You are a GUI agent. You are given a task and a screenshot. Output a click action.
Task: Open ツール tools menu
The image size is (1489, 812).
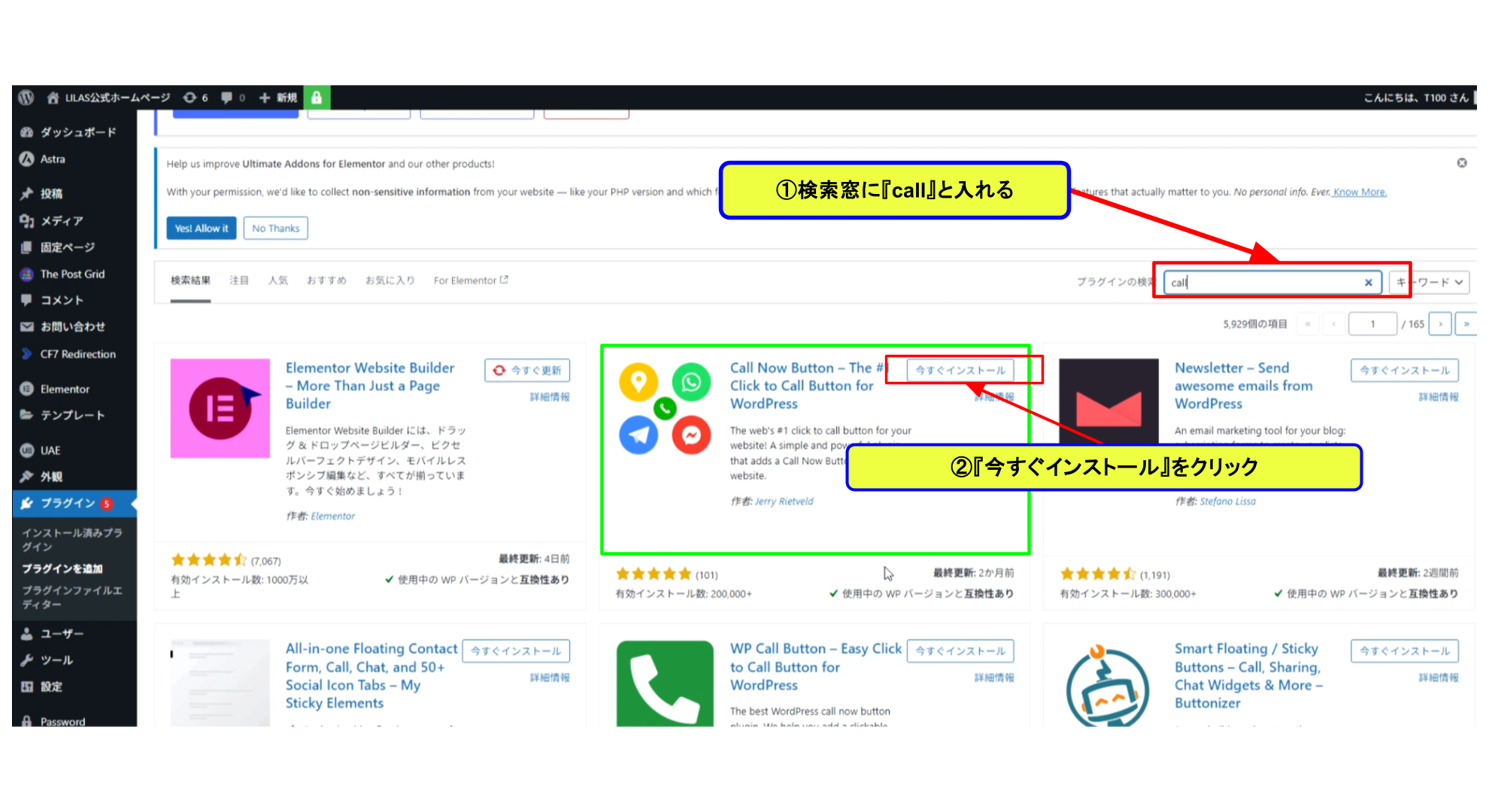pos(74,660)
